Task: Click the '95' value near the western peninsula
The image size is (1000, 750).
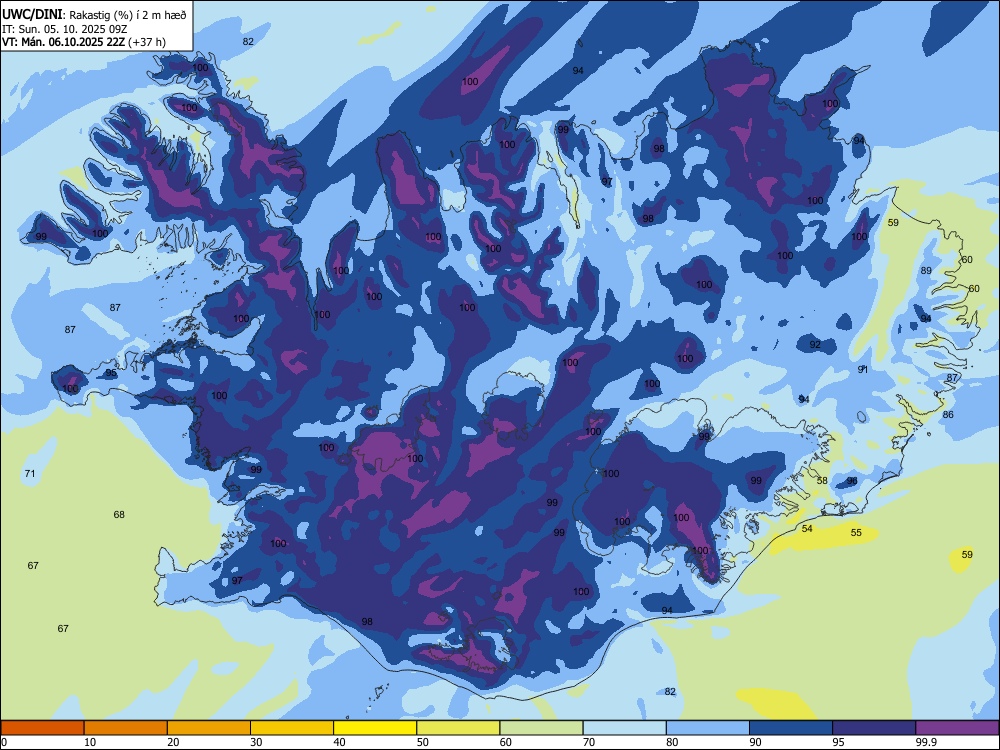Action: (111, 373)
